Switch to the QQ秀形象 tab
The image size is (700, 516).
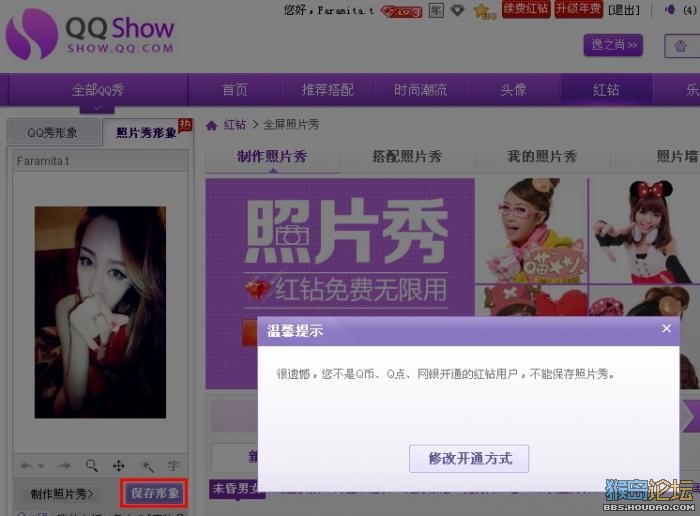(x=53, y=132)
